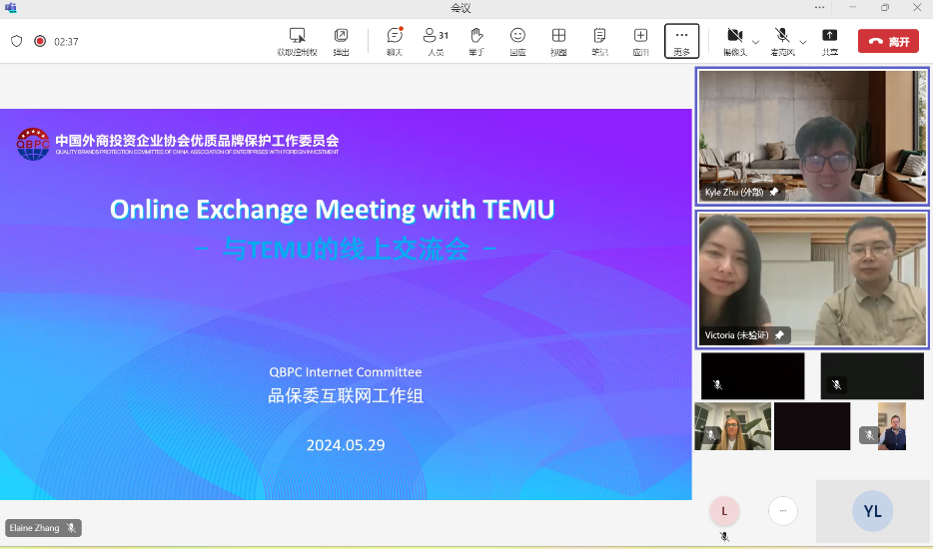Select the blonde woman's video thumbnail
Viewport: 935px width, 550px height.
(x=733, y=426)
